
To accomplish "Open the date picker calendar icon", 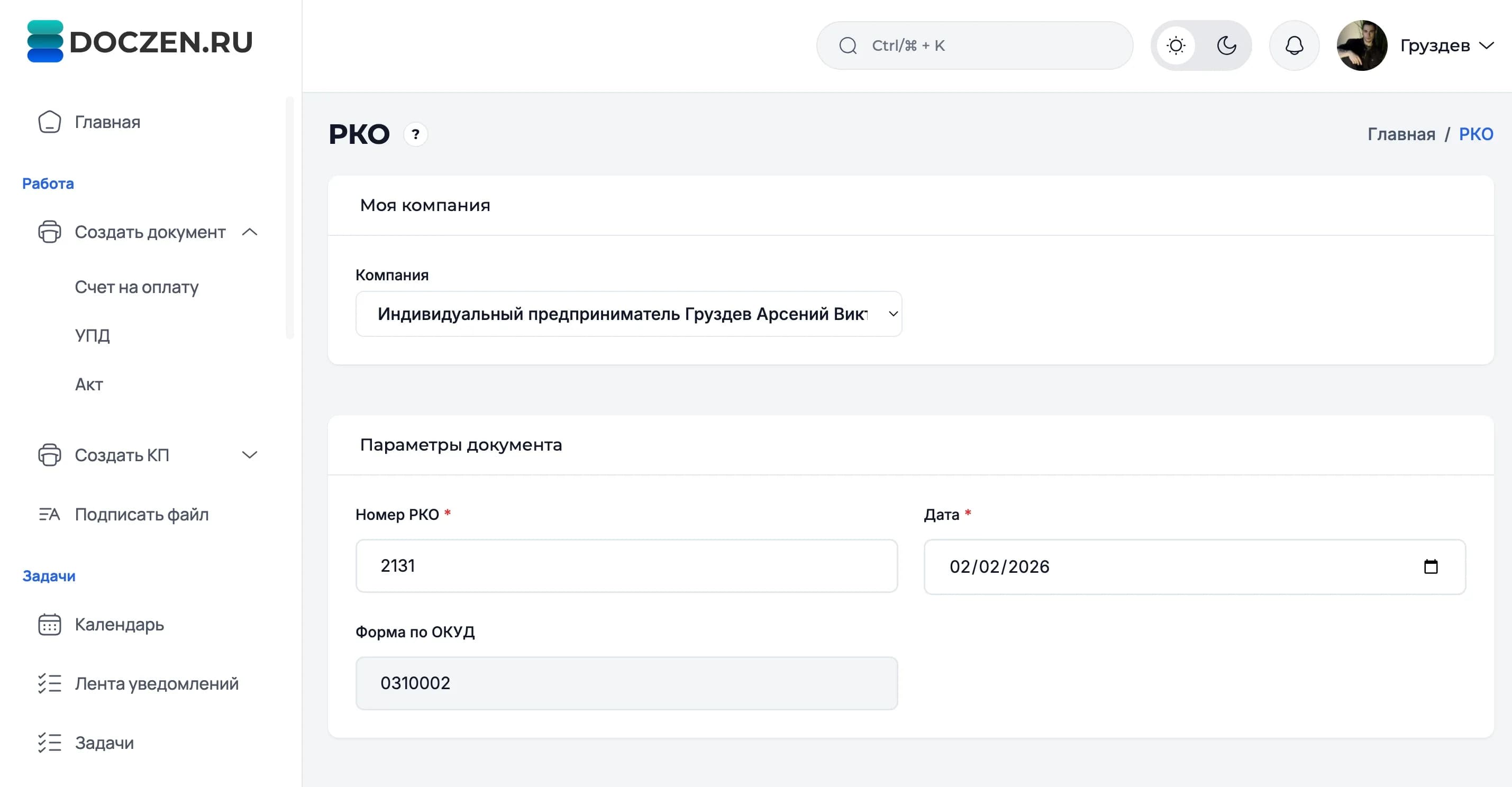I will (x=1431, y=567).
